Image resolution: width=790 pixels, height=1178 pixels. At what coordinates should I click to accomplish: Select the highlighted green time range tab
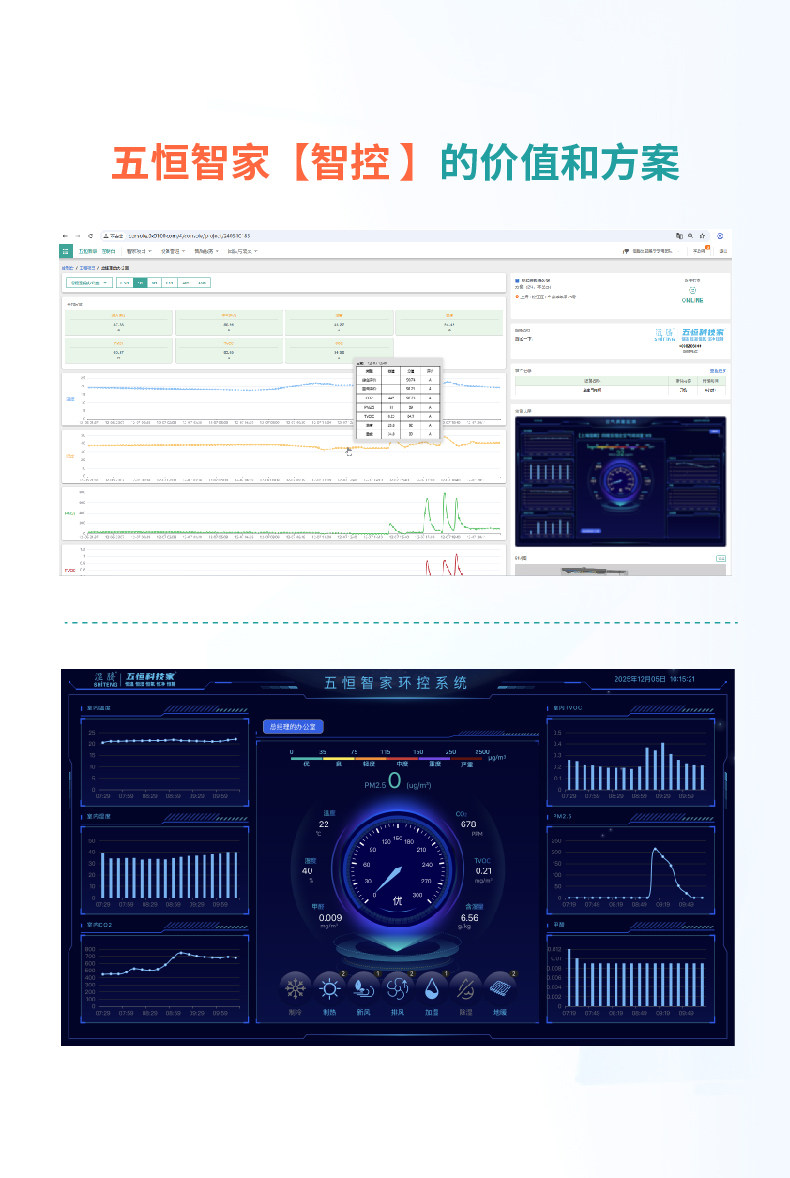[x=140, y=282]
